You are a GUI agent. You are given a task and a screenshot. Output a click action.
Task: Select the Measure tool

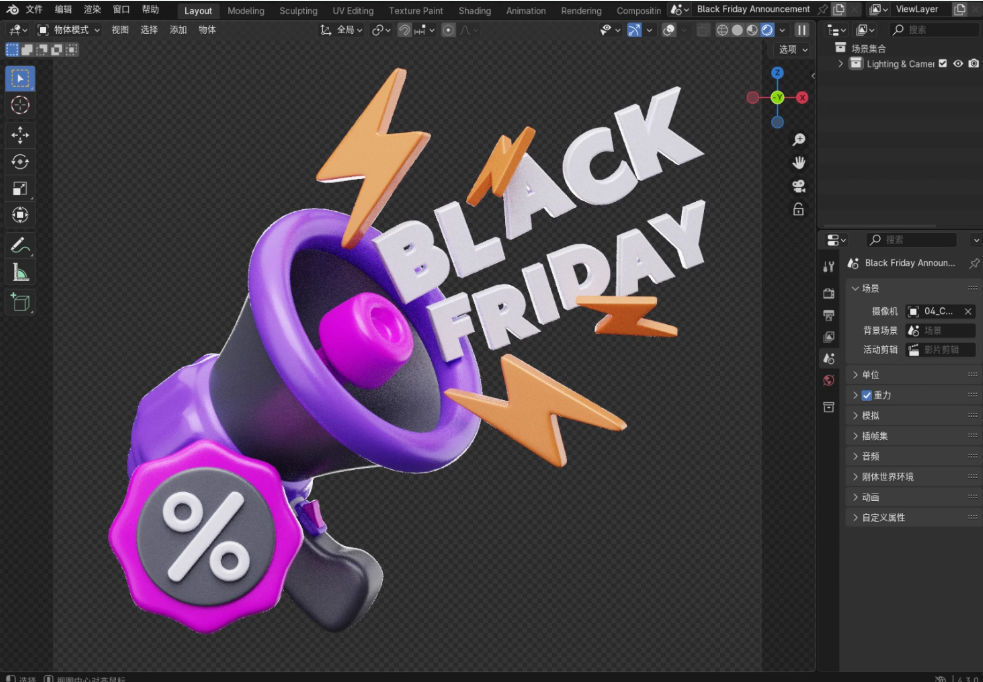point(20,272)
